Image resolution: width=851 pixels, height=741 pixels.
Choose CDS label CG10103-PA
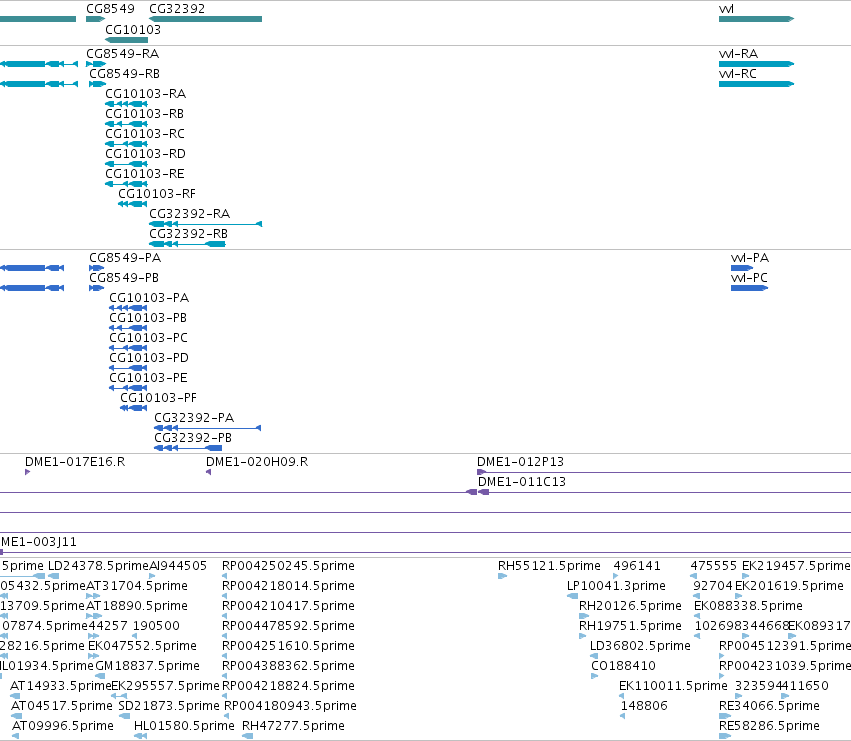coord(149,298)
